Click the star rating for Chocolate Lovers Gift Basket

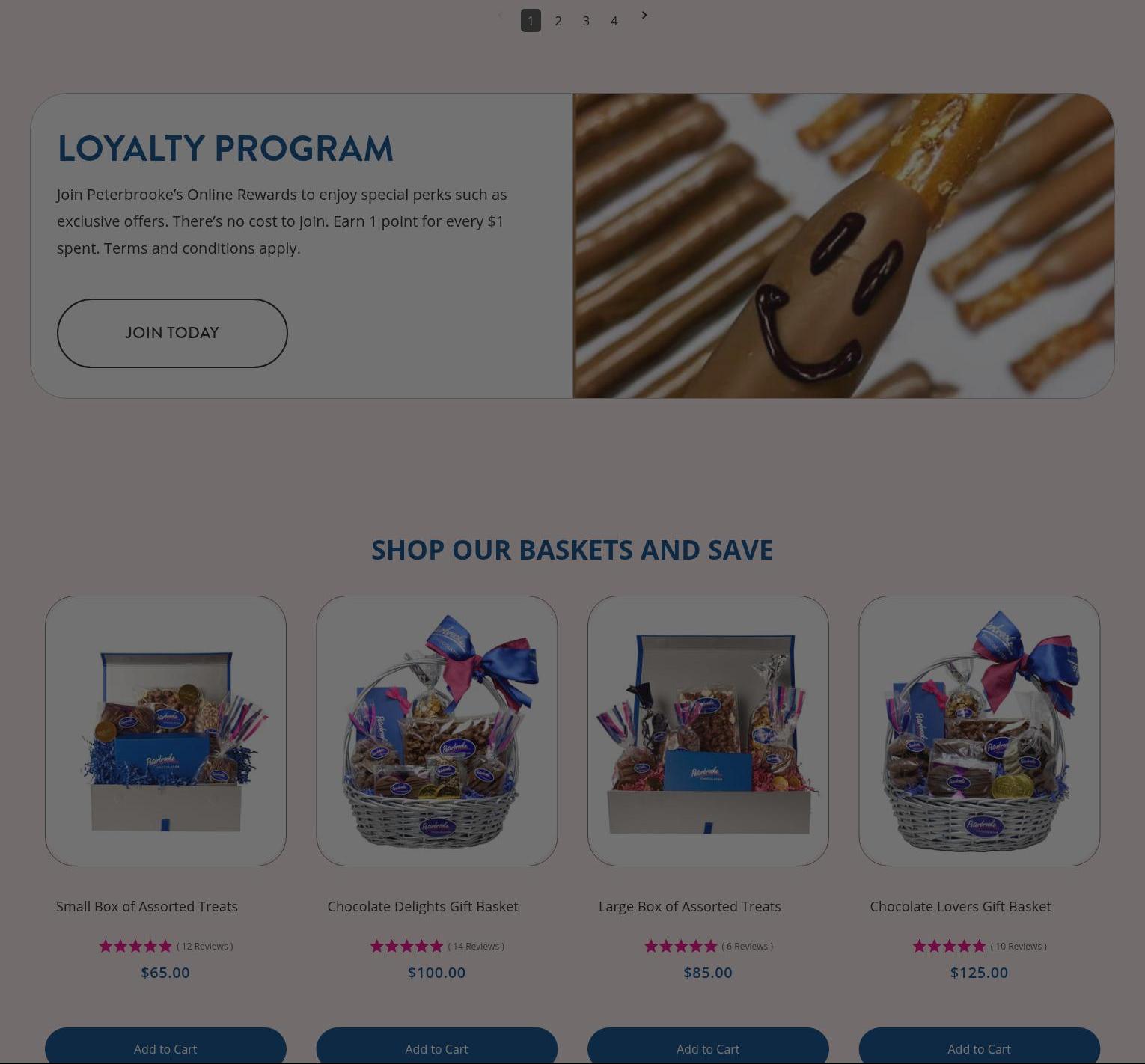pyautogui.click(x=950, y=946)
